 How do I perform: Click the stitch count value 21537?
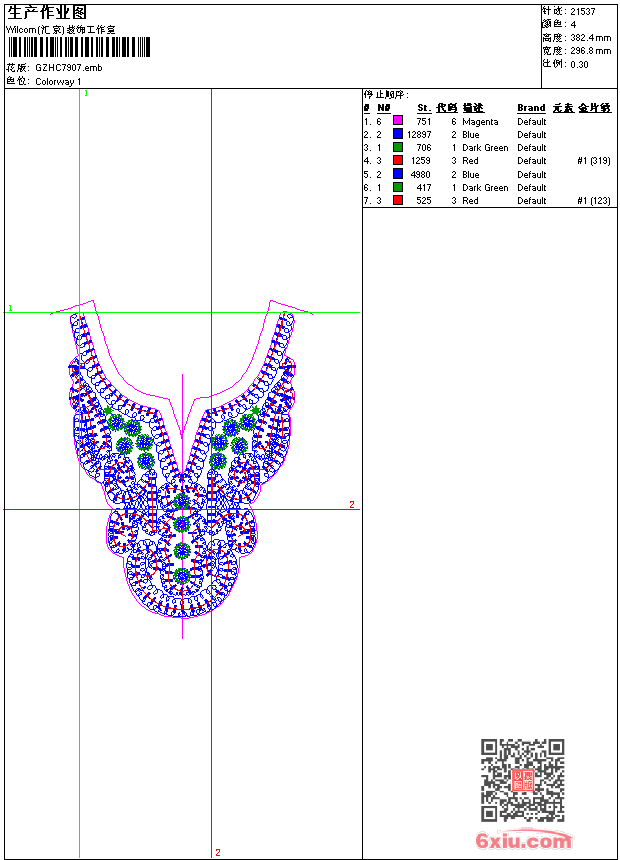click(583, 11)
